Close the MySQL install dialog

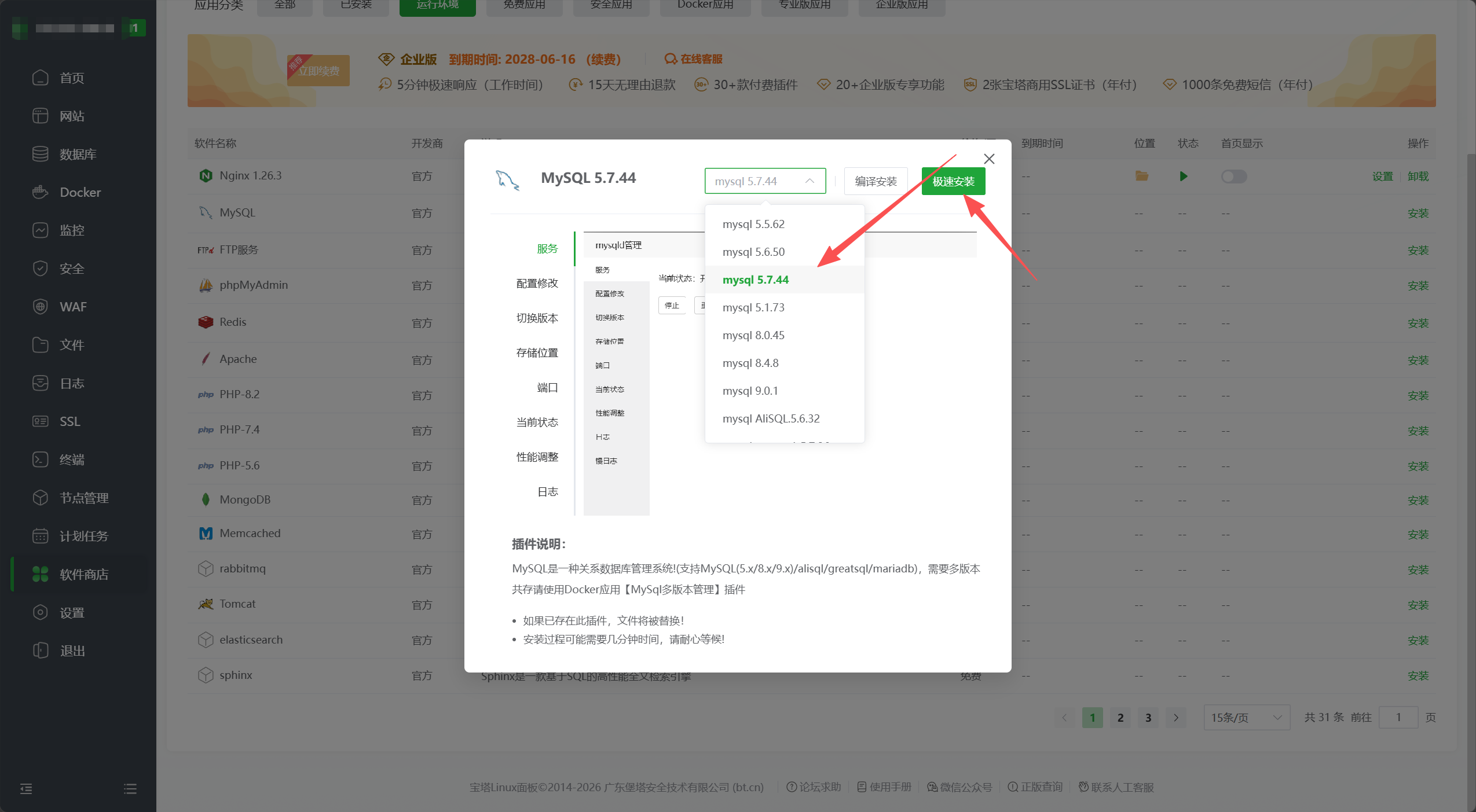989,159
